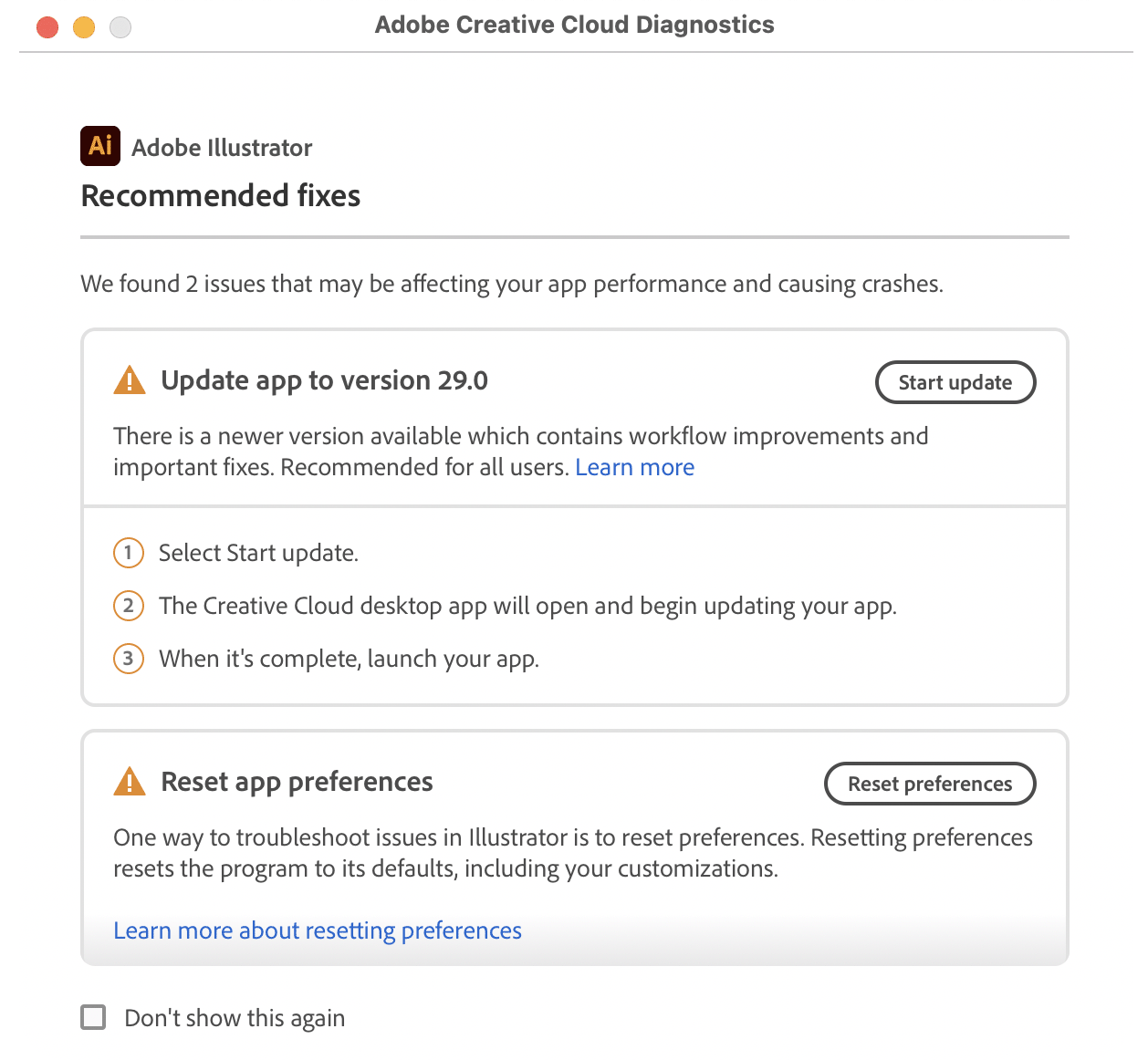The image size is (1148, 1060).
Task: Click the Adobe Illustrator app icon
Action: 99,146
